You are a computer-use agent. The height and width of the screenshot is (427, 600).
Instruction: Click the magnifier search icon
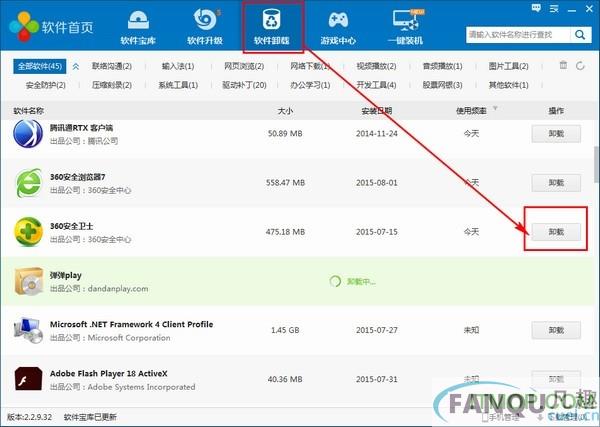pos(580,35)
